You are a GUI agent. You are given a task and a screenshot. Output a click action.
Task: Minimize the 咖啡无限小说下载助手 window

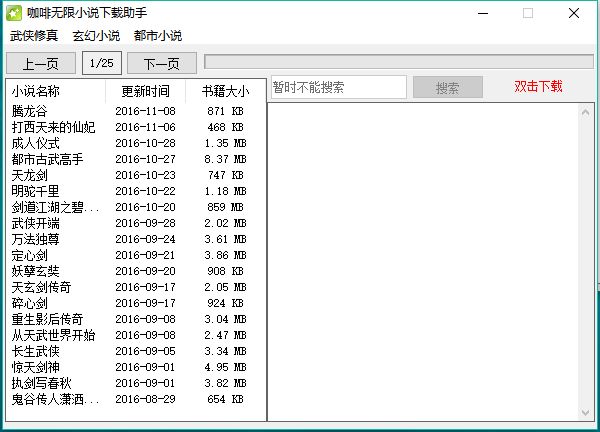point(483,13)
